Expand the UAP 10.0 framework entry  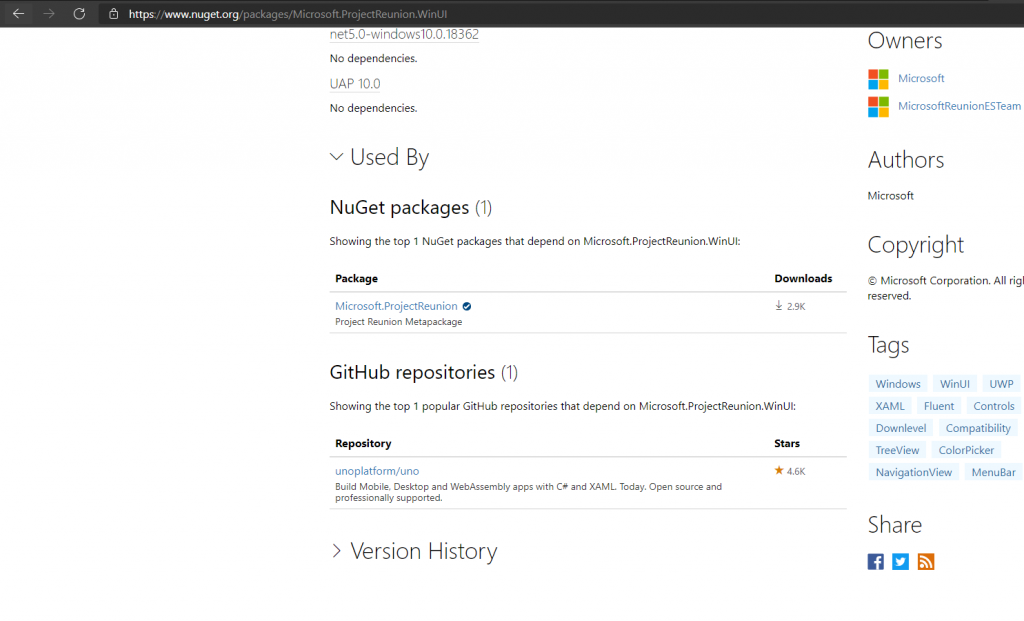click(354, 84)
